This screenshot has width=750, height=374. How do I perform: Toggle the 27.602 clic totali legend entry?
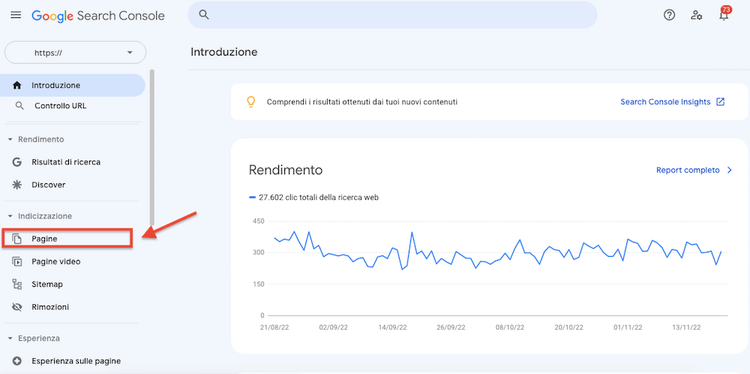tap(314, 197)
